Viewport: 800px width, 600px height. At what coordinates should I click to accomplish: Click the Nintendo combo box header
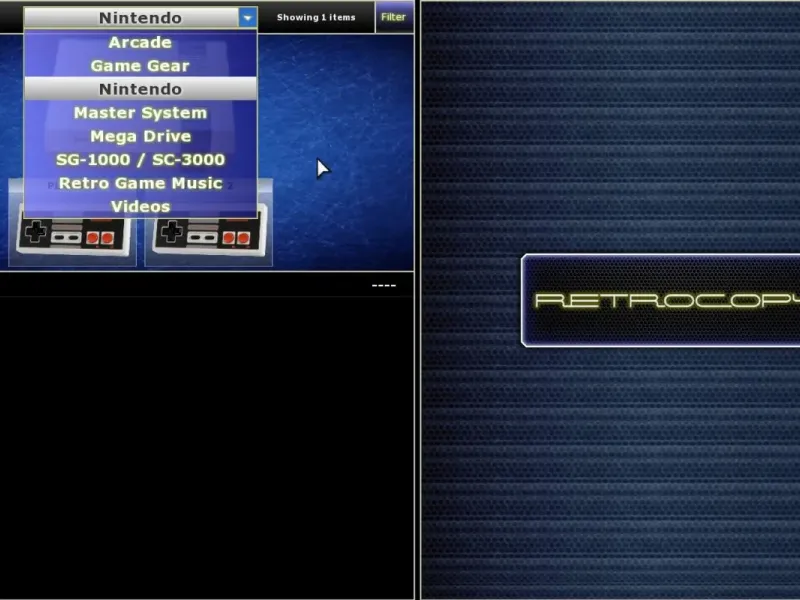click(140, 18)
